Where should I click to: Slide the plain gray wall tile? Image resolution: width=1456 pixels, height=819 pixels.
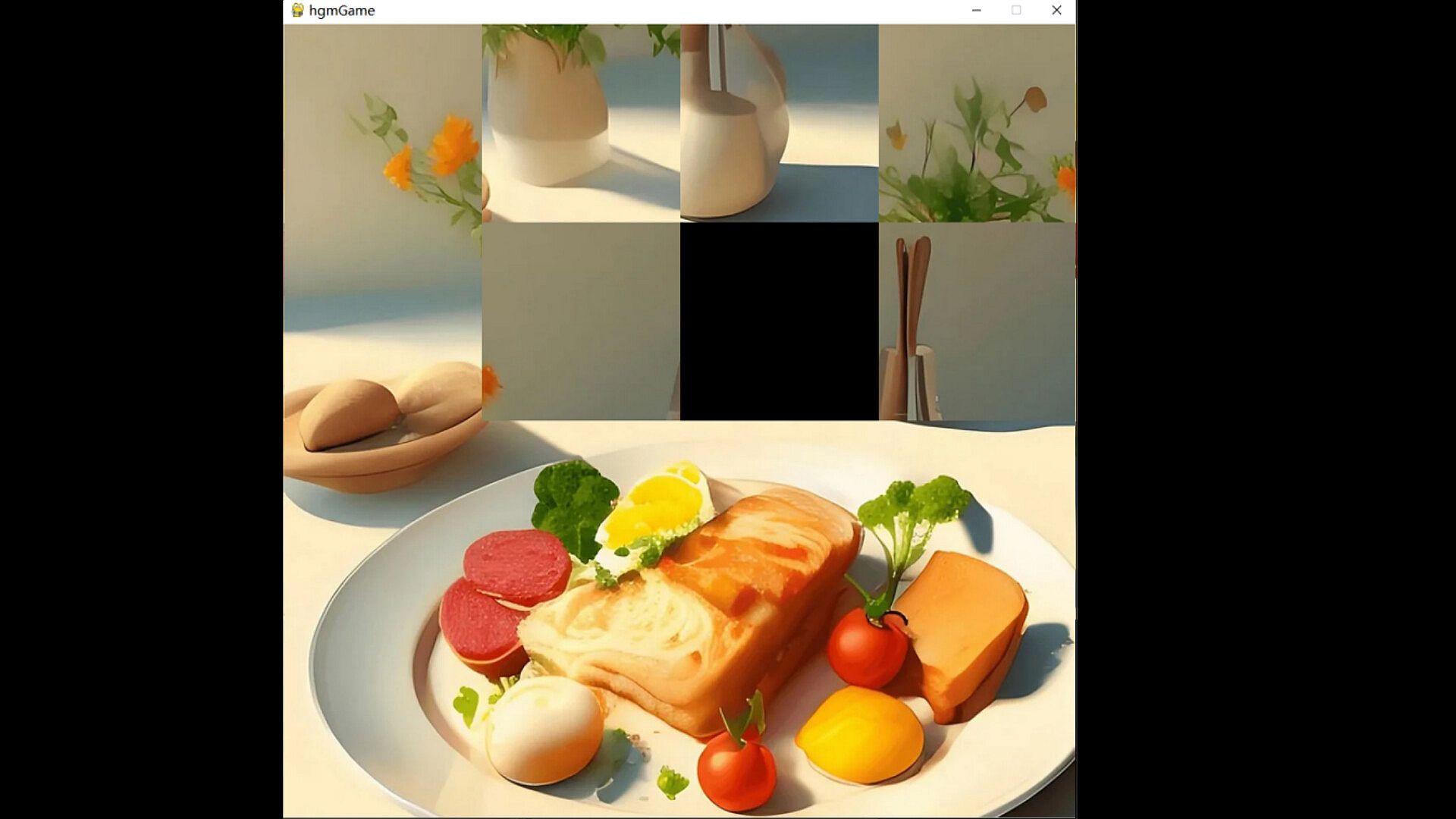click(x=581, y=322)
